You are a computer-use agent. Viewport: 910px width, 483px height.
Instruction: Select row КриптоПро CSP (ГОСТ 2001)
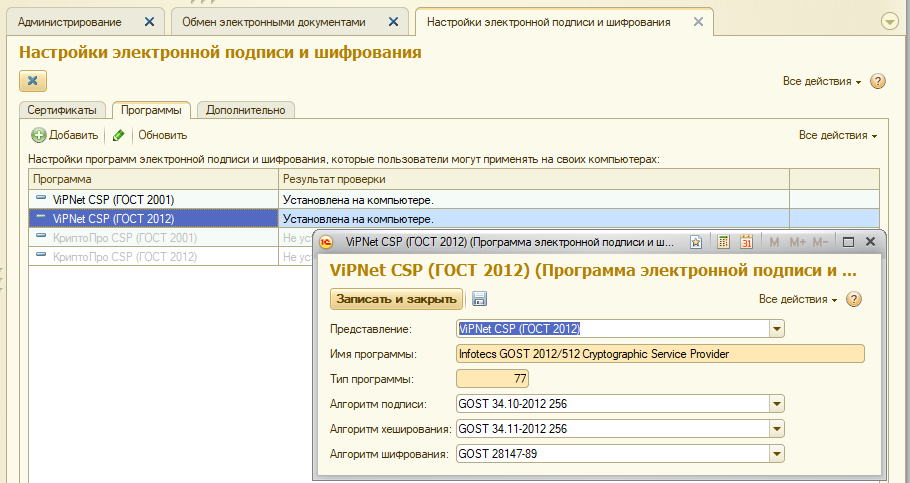(153, 238)
